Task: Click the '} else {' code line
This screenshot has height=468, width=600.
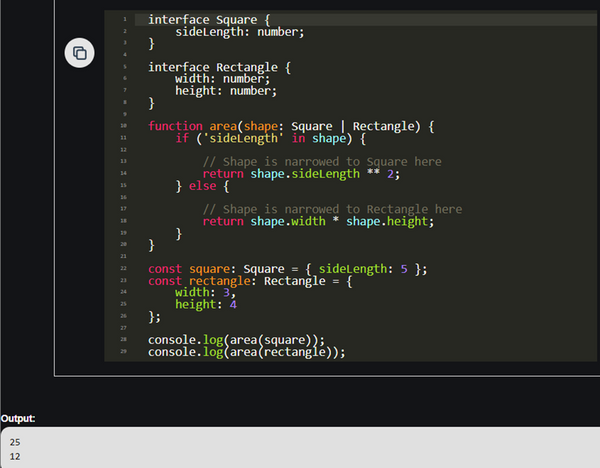Action: tap(202, 186)
